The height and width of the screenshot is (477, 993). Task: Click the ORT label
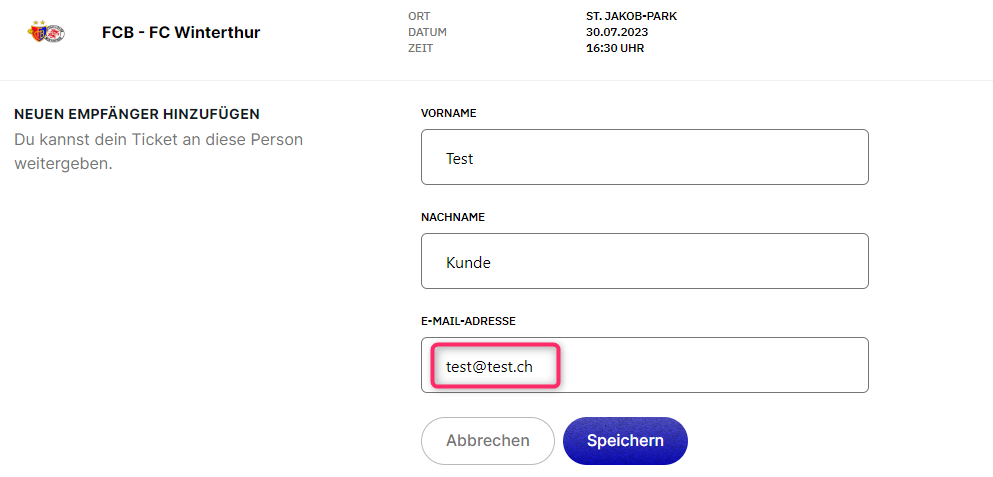(x=419, y=16)
